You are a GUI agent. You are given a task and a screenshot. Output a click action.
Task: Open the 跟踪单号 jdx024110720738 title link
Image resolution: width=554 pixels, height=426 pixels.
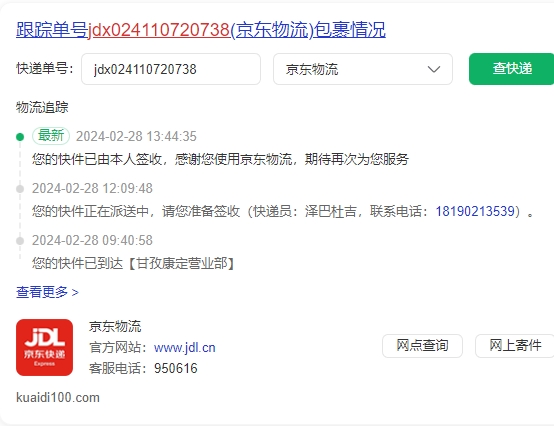(201, 30)
